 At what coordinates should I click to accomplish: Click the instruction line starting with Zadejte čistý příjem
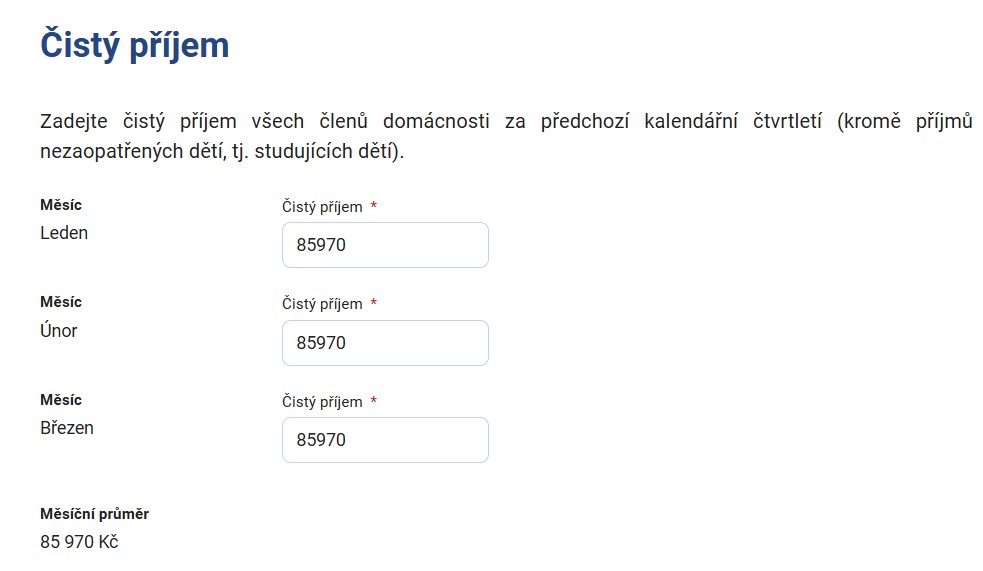tap(506, 121)
